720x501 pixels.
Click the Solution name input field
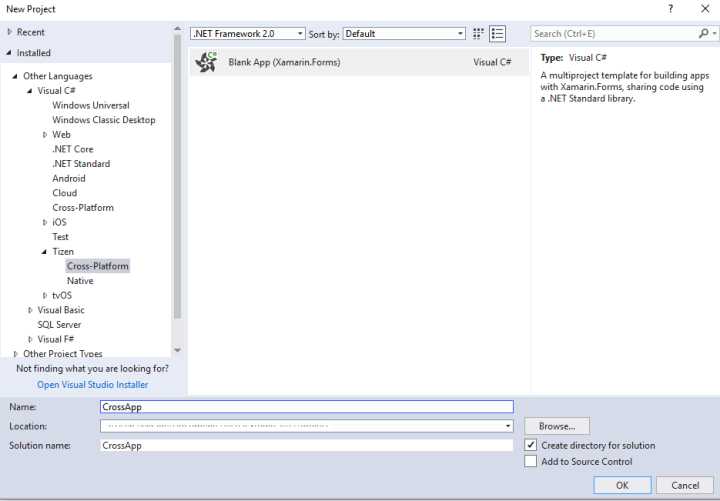point(307,445)
